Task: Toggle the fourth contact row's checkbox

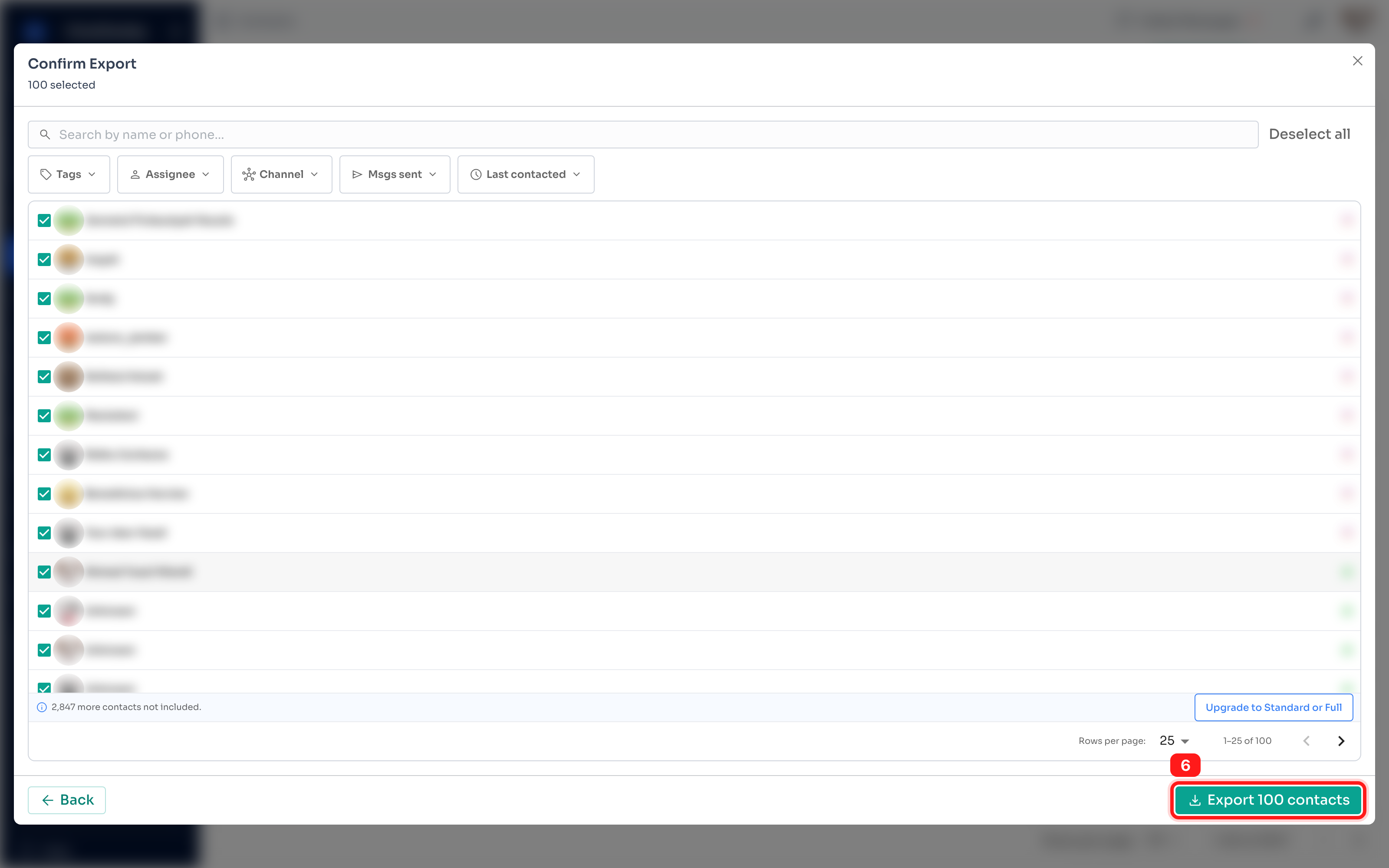Action: pos(44,338)
